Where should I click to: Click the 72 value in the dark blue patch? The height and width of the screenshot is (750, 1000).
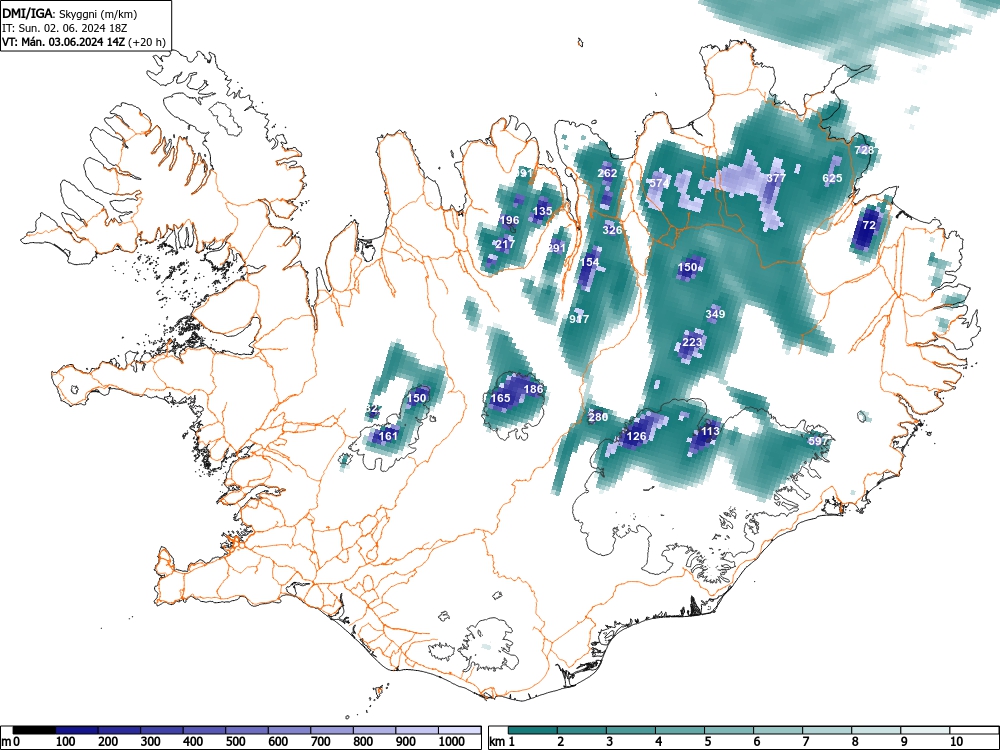[x=869, y=225]
